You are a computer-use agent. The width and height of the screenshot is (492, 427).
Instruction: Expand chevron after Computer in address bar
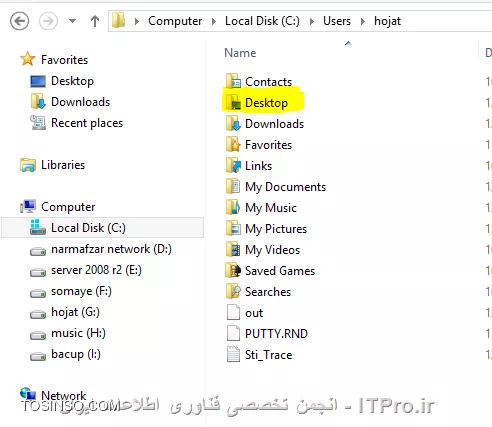(x=214, y=22)
